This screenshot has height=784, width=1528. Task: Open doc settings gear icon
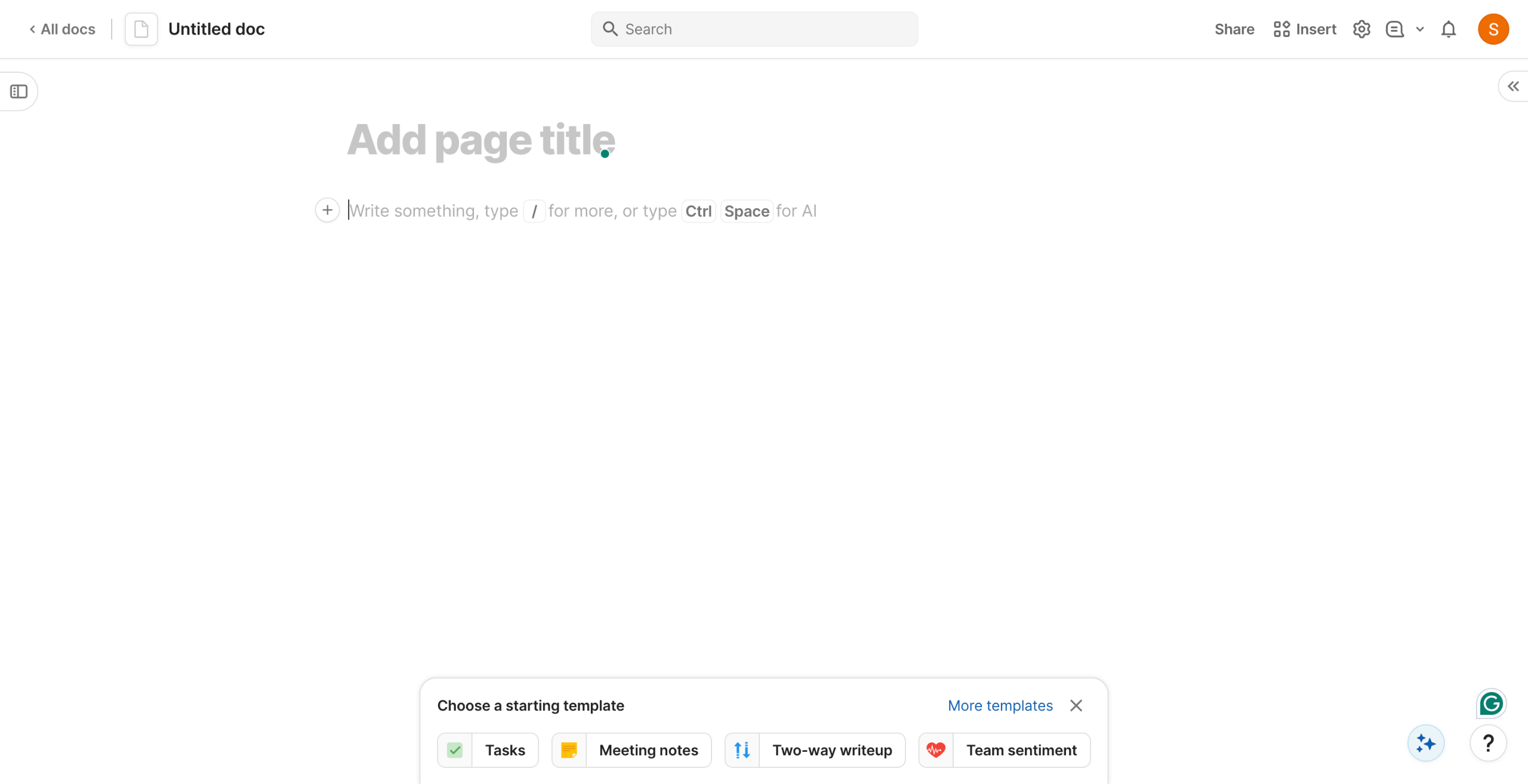pos(1361,29)
